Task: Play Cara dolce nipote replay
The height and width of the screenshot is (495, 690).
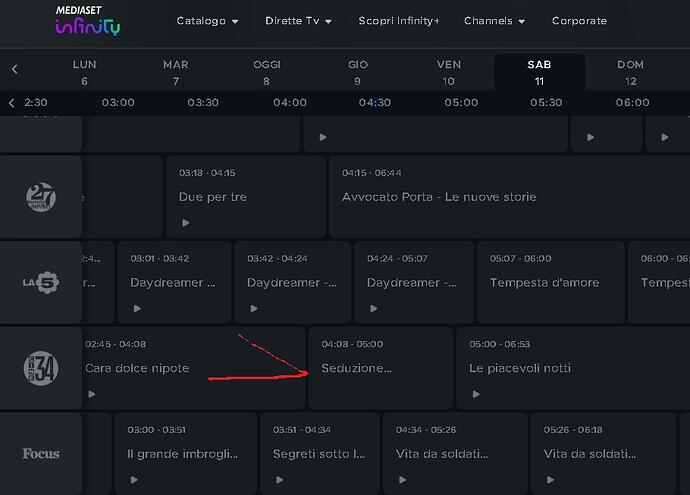Action: [x=92, y=394]
